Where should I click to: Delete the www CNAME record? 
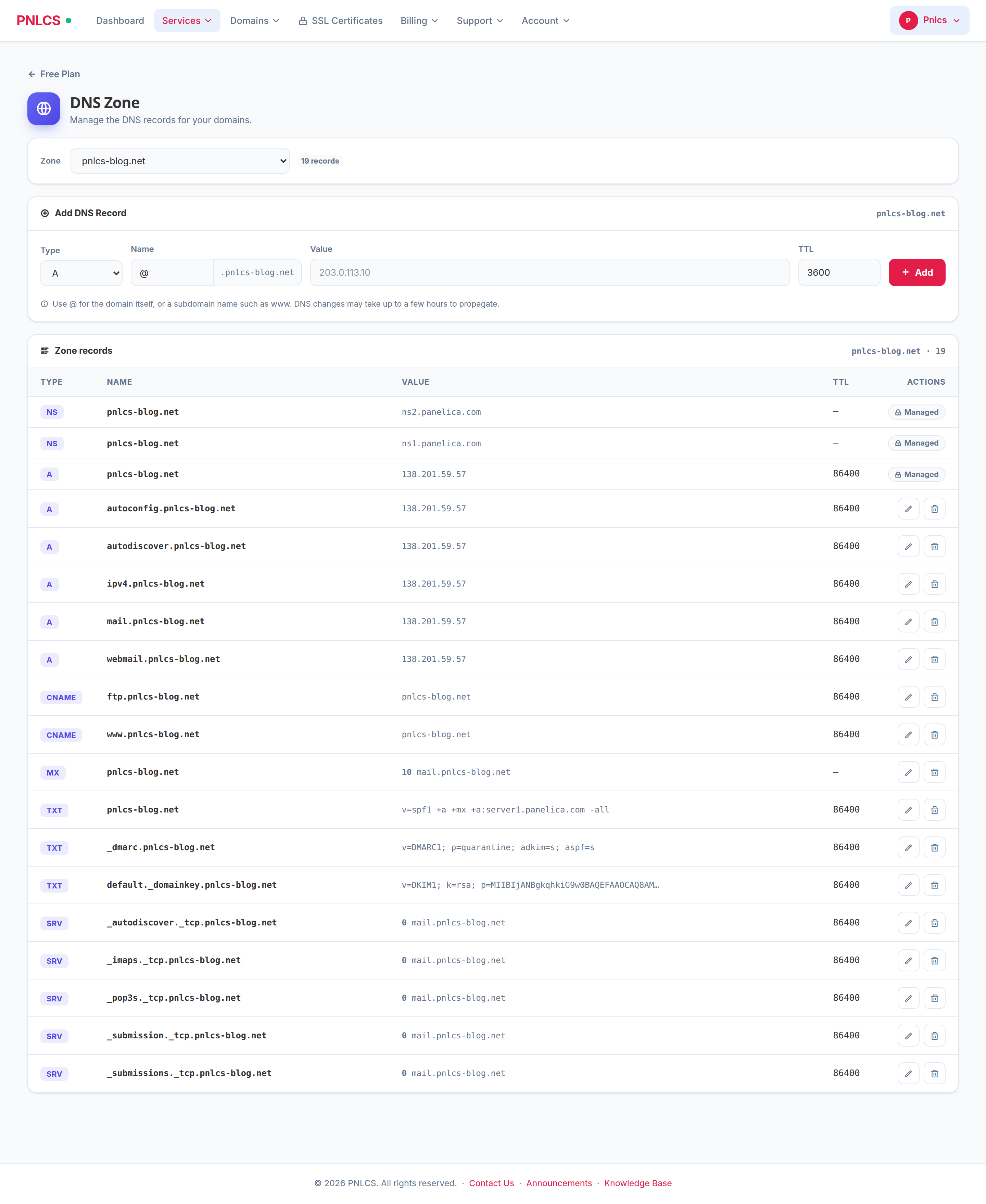tap(934, 734)
